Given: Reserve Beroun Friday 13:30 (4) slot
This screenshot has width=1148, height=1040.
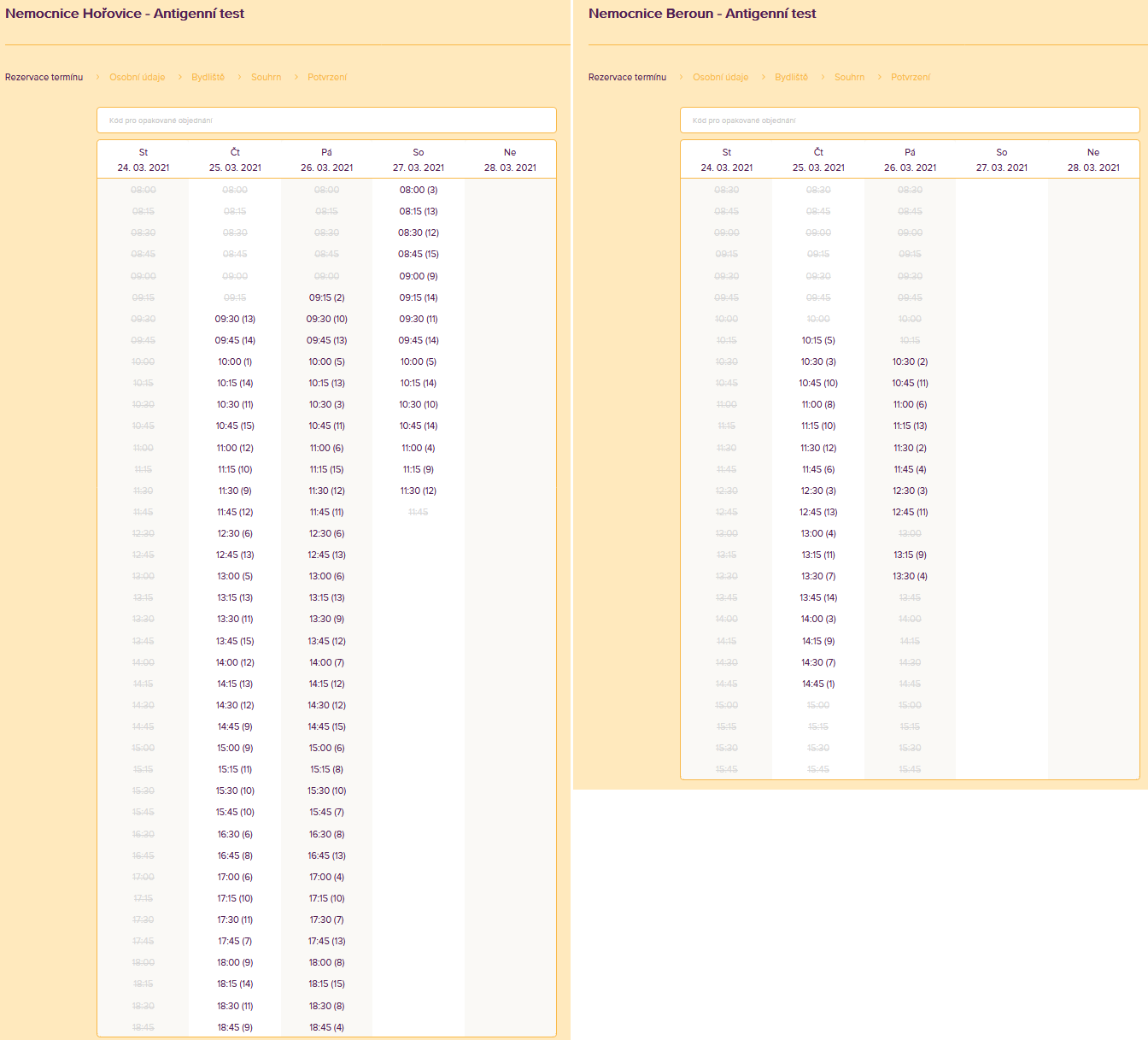Looking at the screenshot, I should [x=910, y=576].
